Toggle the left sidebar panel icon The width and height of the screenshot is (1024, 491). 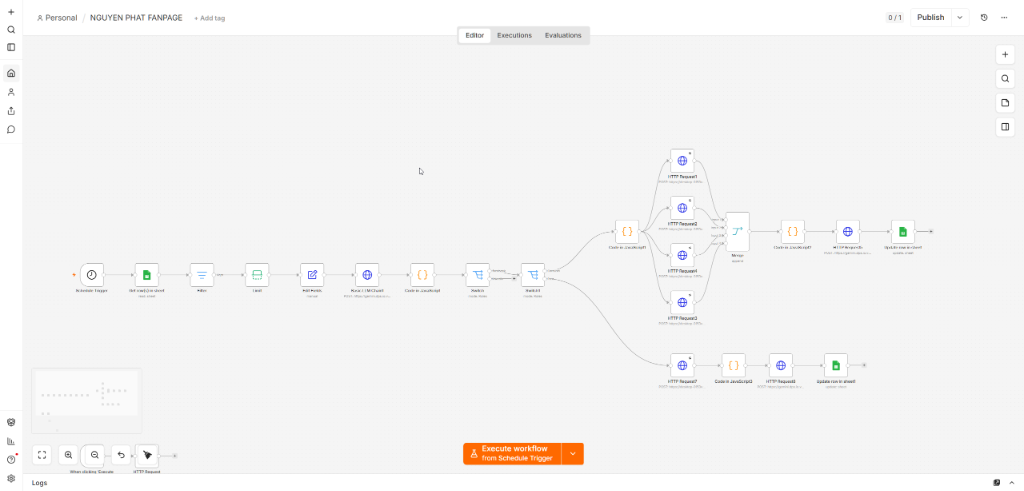11,47
